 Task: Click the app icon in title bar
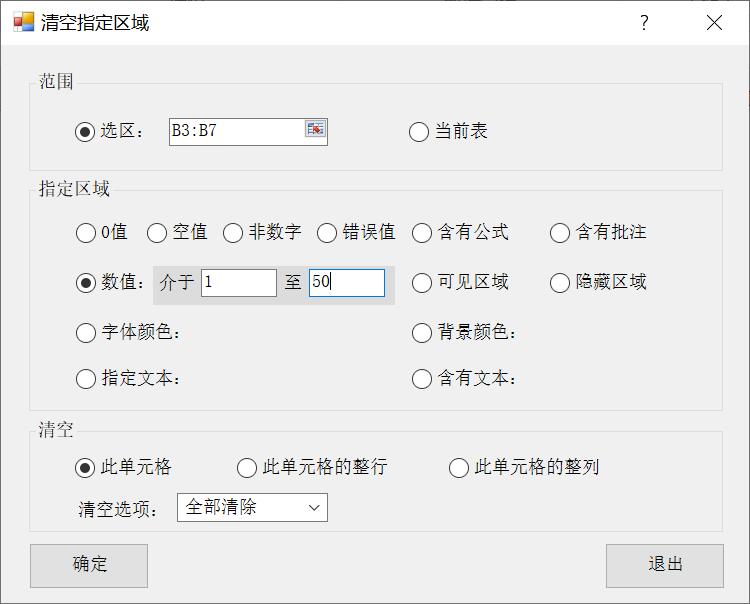pos(23,22)
